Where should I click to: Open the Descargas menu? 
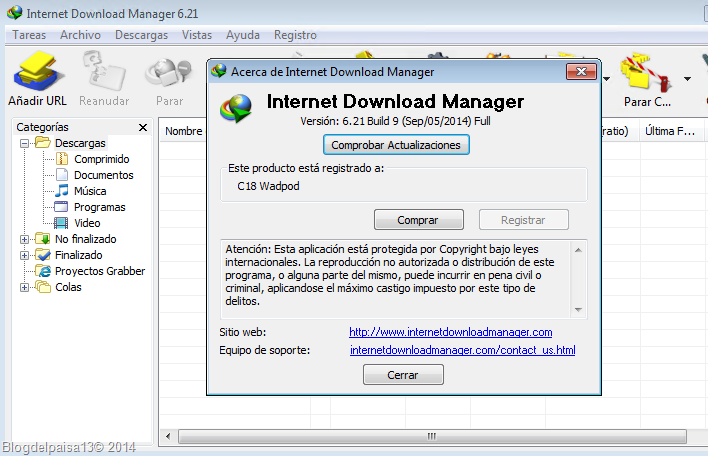coord(141,35)
